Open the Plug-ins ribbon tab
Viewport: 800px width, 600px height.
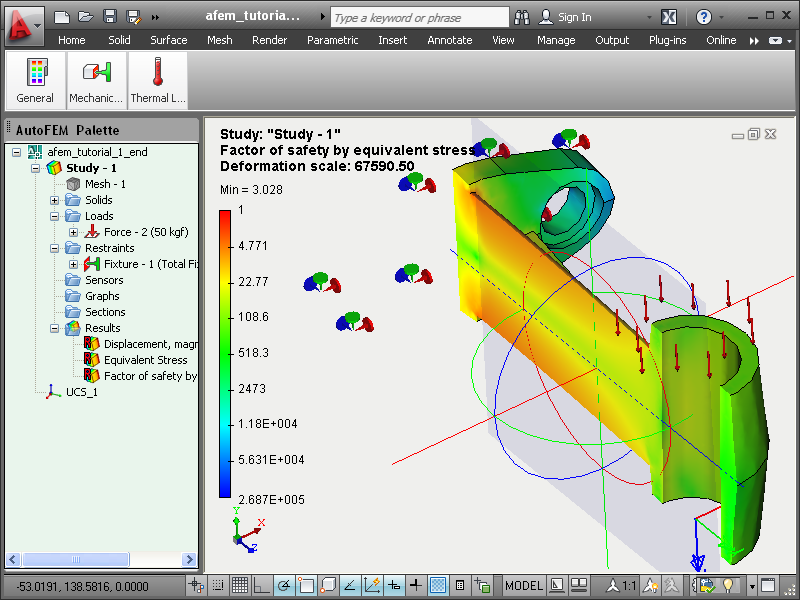(x=667, y=40)
